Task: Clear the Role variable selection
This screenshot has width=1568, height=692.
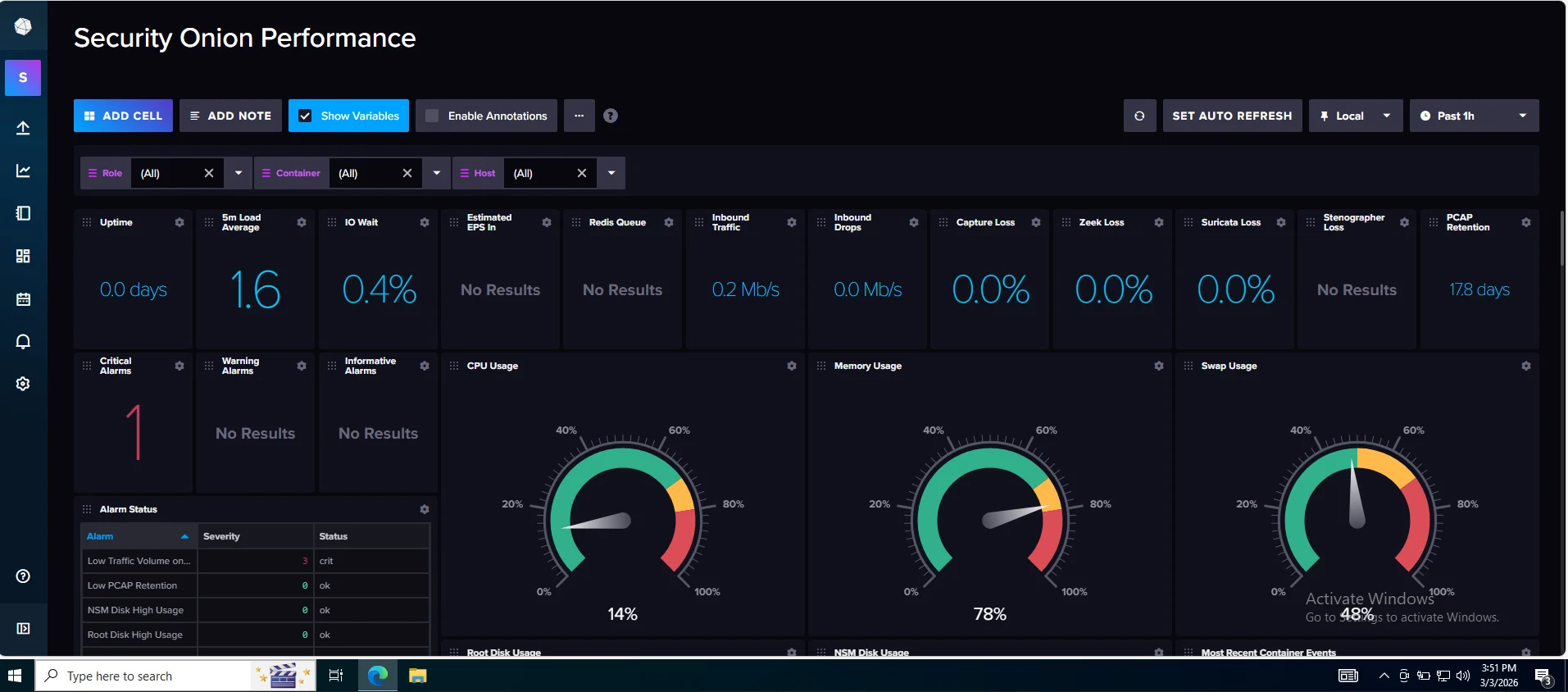Action: coord(208,173)
